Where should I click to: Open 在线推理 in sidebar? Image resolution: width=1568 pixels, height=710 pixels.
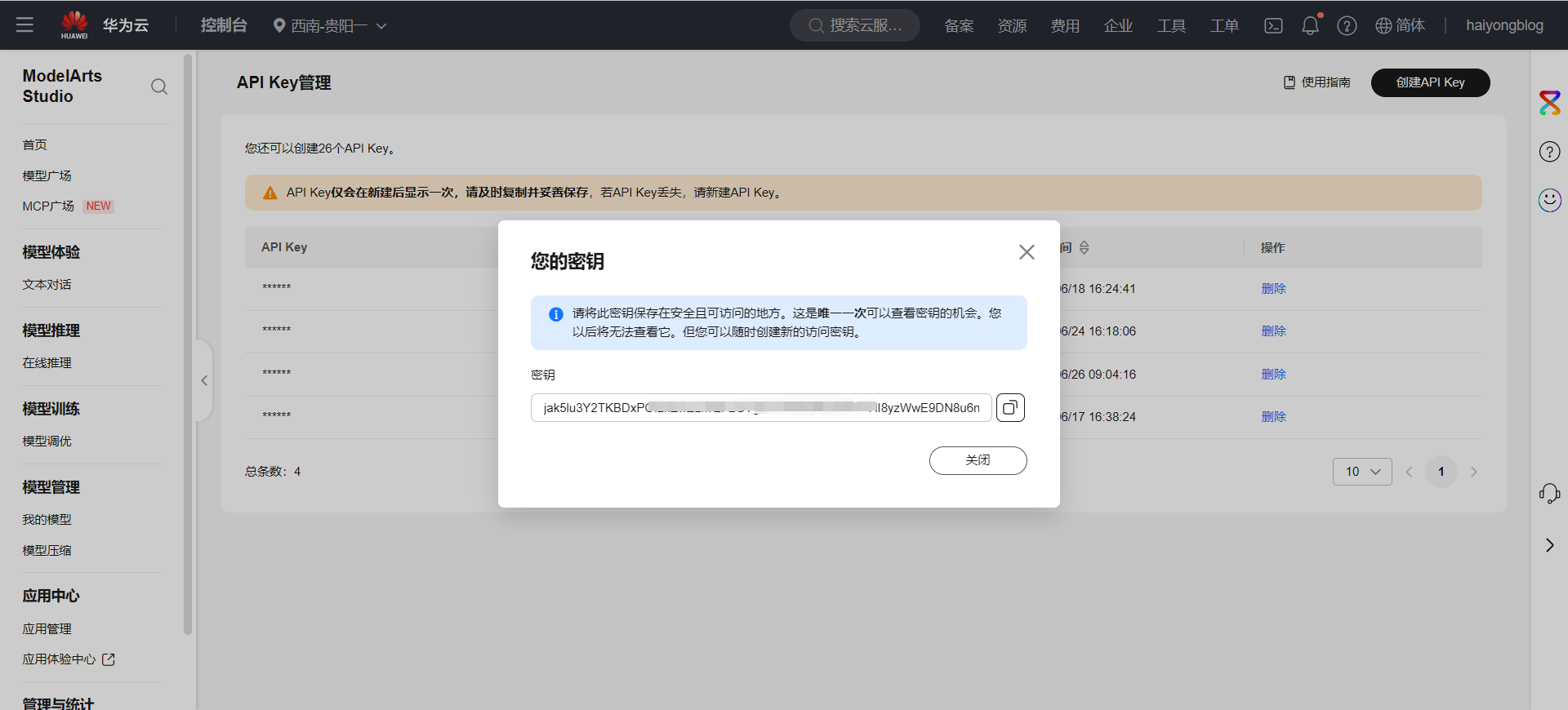click(x=47, y=363)
